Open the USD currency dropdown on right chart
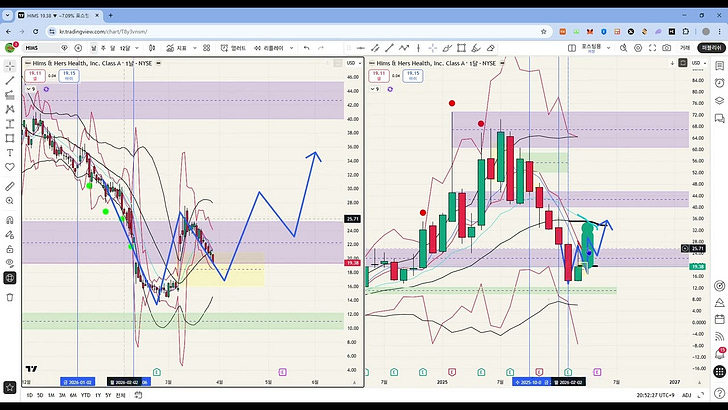 coord(699,63)
